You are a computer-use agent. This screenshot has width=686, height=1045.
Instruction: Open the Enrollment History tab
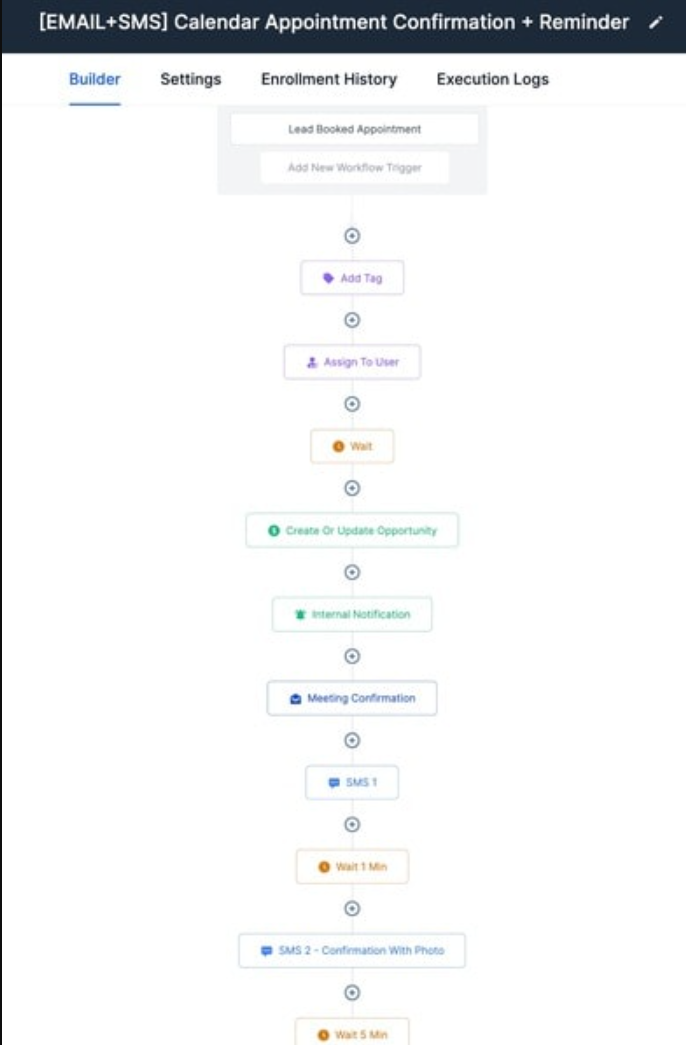pyautogui.click(x=329, y=80)
